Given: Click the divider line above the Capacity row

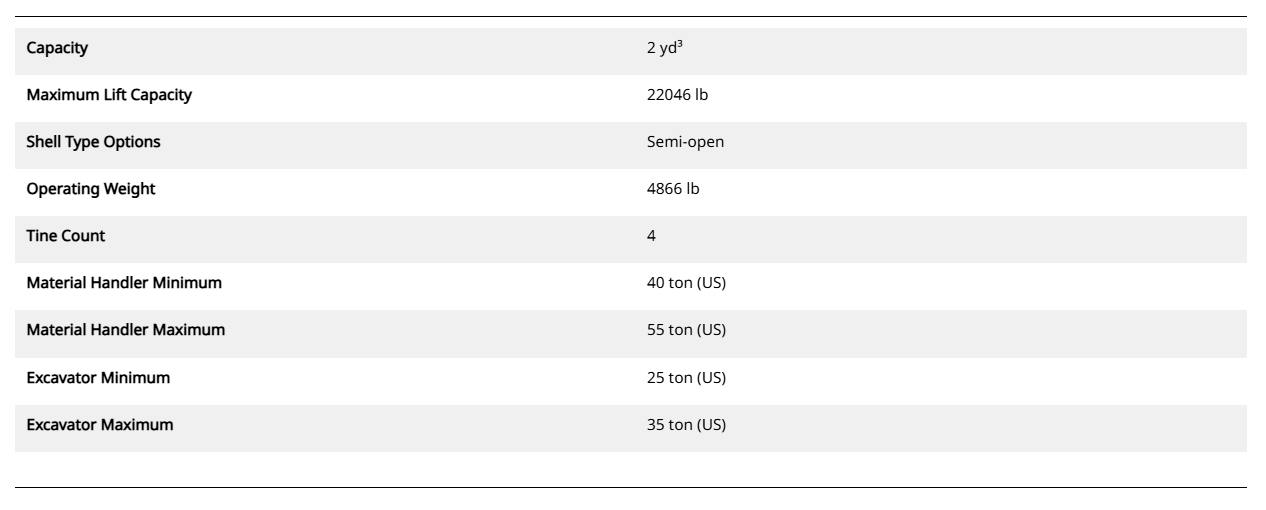Looking at the screenshot, I should click(x=632, y=16).
